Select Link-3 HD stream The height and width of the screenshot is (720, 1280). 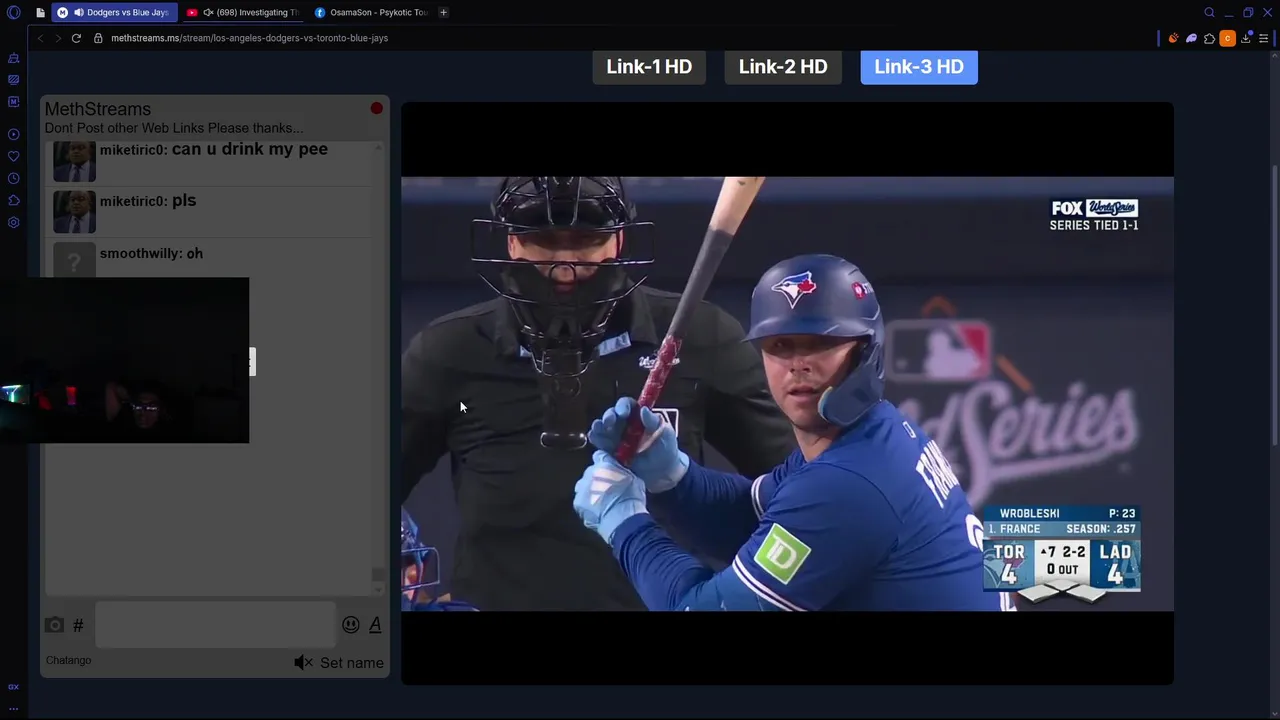pyautogui.click(x=919, y=67)
